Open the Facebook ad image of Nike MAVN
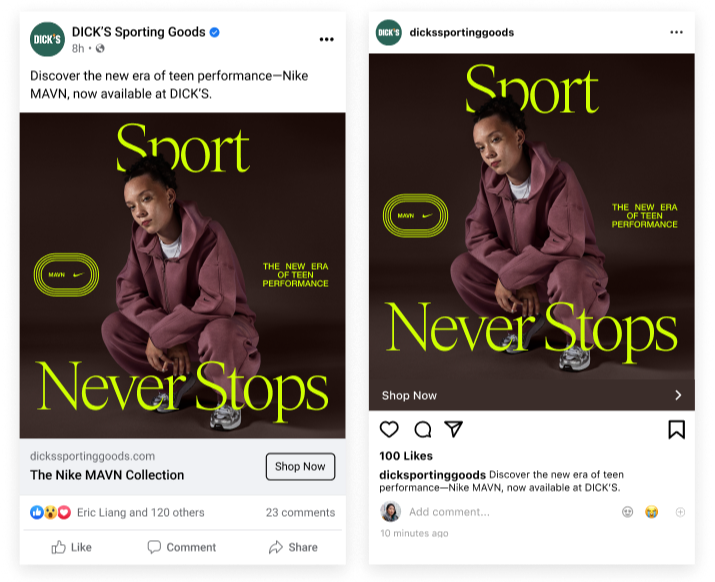 pyautogui.click(x=182, y=275)
